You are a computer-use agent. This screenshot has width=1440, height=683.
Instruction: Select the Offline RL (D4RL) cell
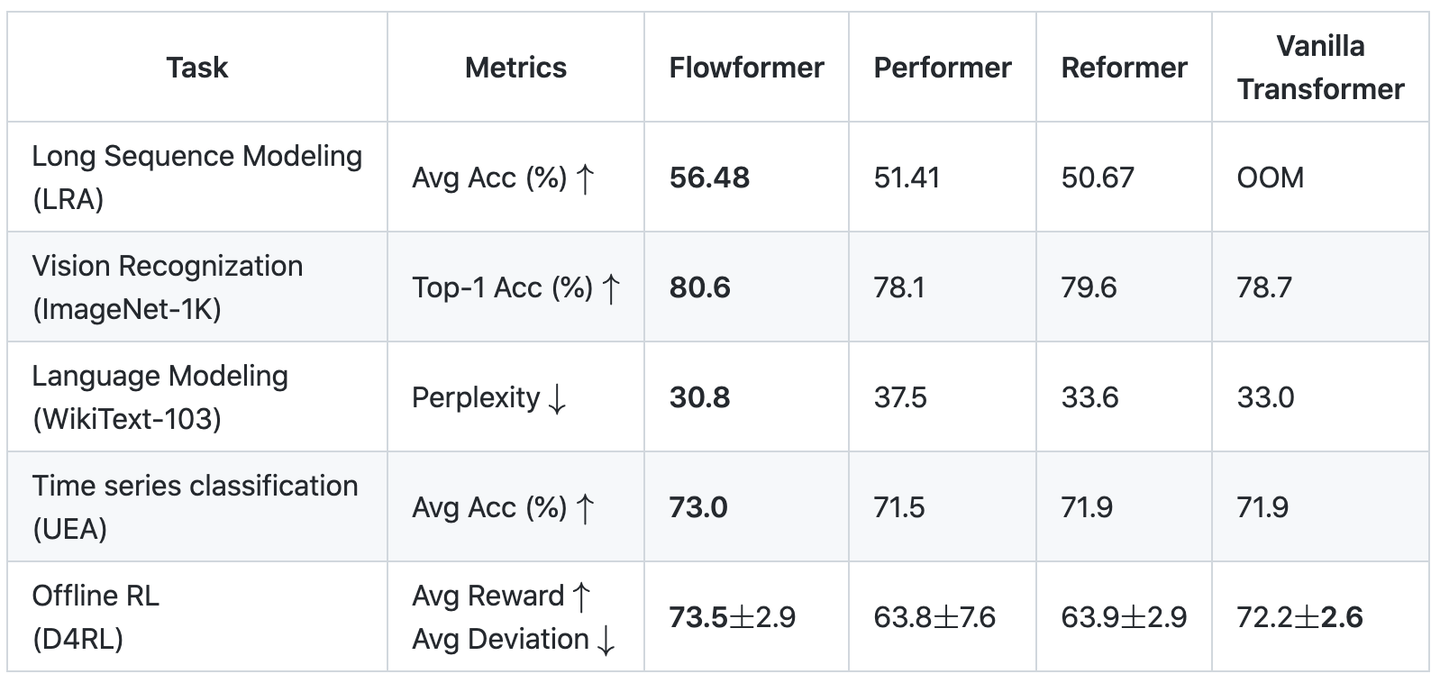coord(96,617)
